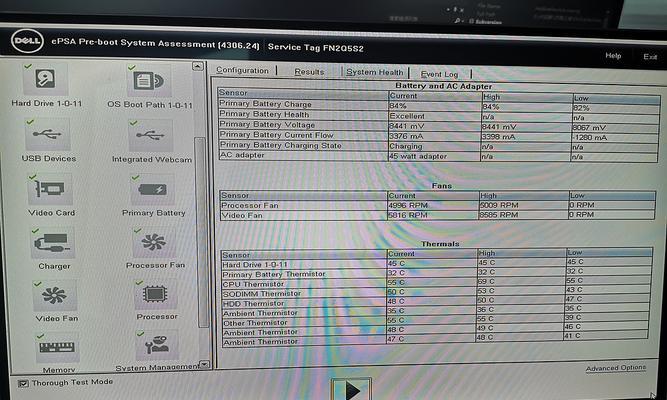
Task: Switch to the System Health tab
Action: [375, 72]
